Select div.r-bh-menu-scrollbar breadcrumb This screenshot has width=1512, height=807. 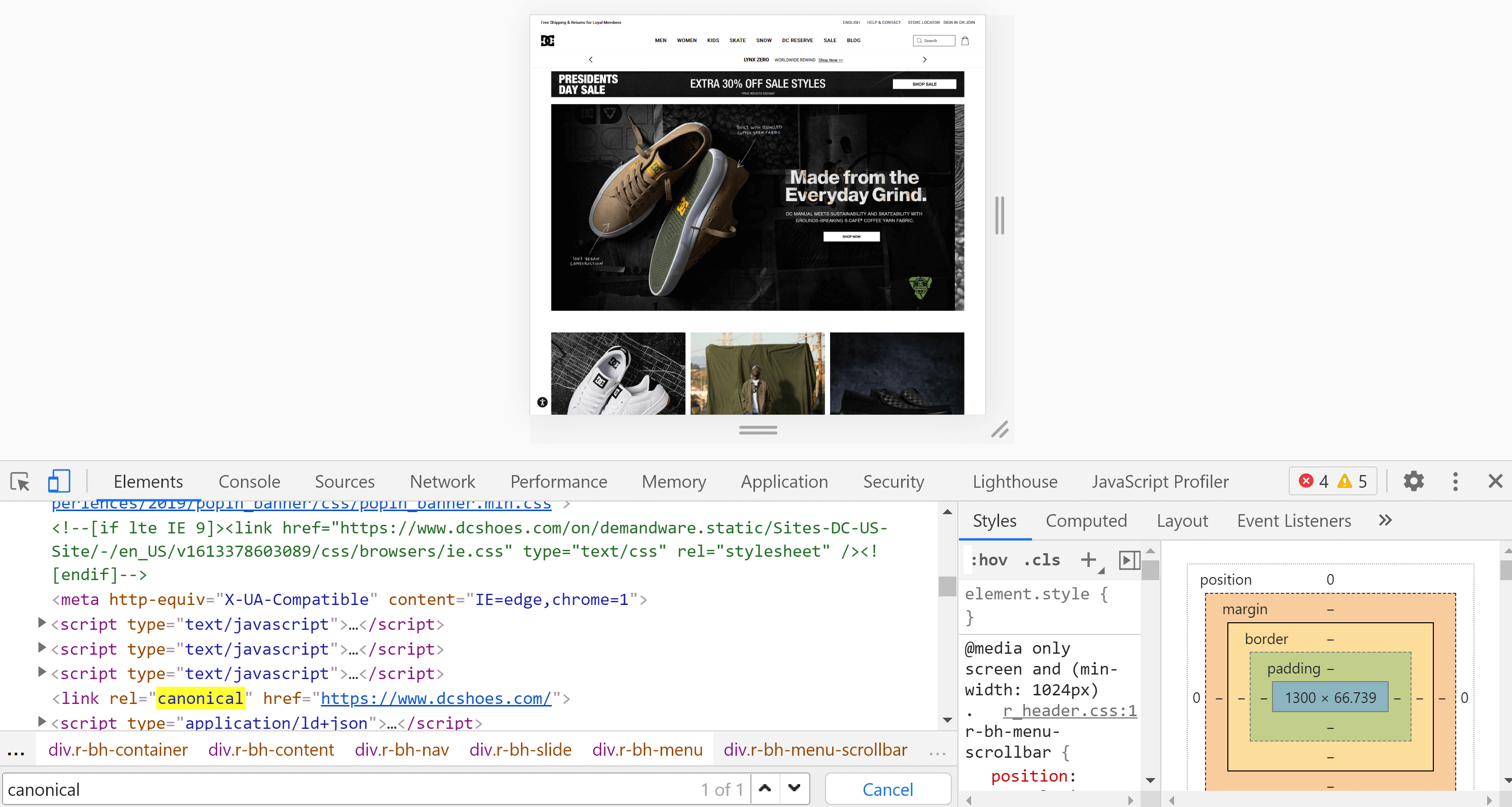tap(815, 750)
